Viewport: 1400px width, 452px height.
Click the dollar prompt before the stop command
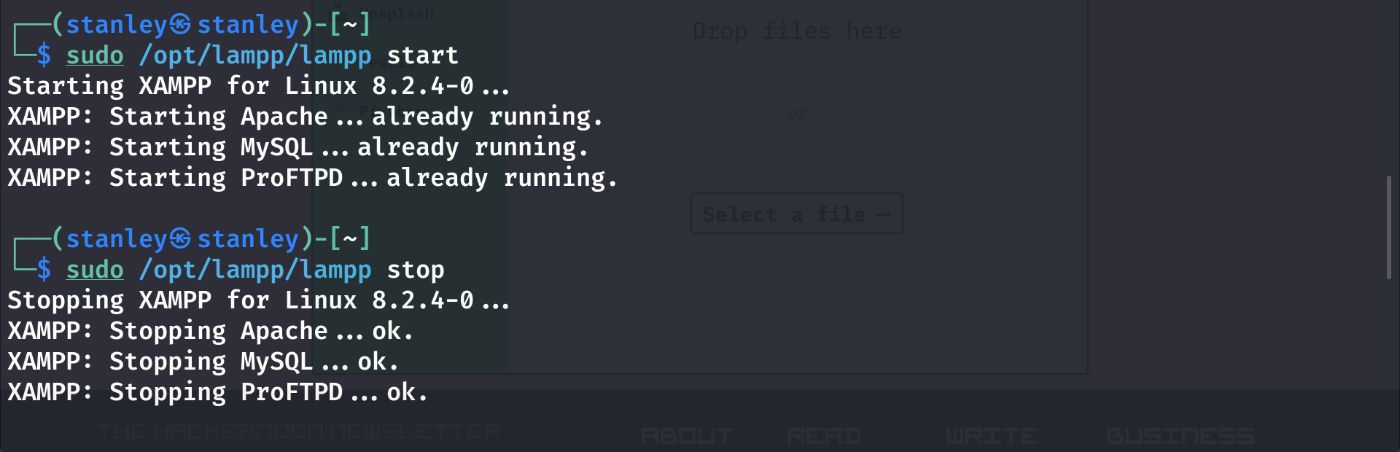click(43, 270)
